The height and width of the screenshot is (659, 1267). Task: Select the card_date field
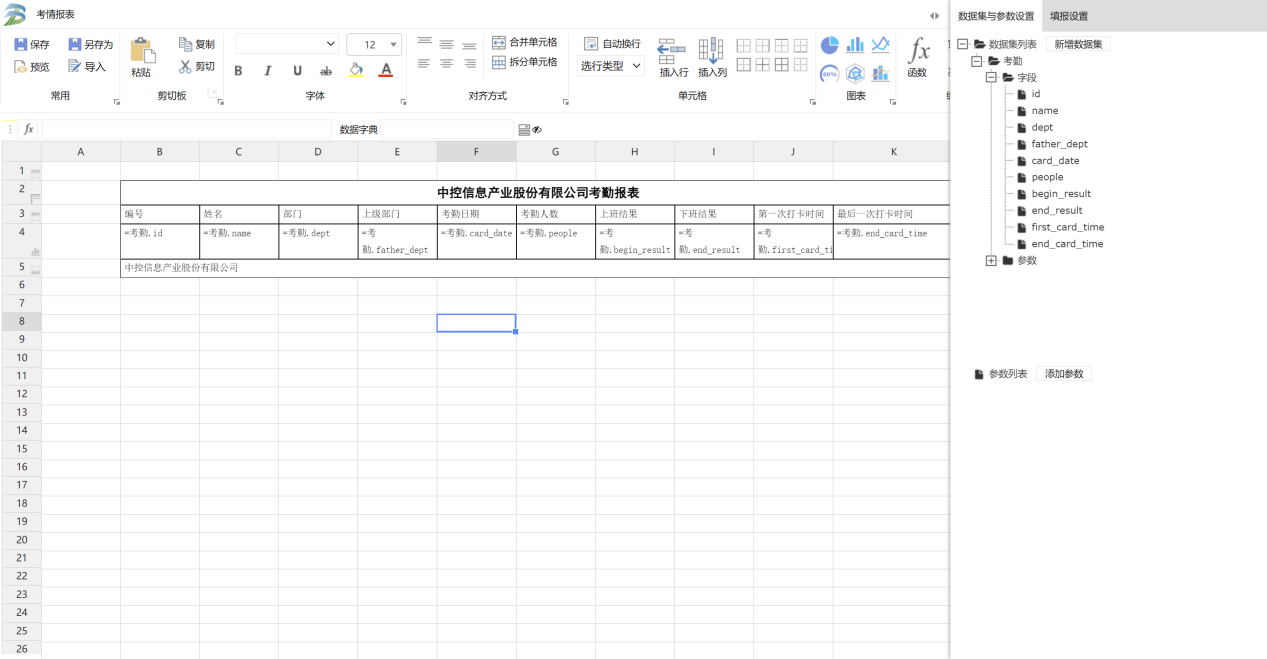point(1055,160)
